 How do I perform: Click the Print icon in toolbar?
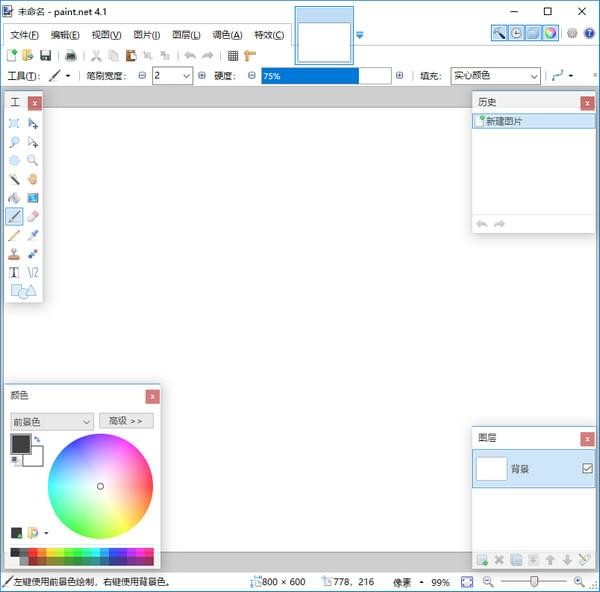71,56
